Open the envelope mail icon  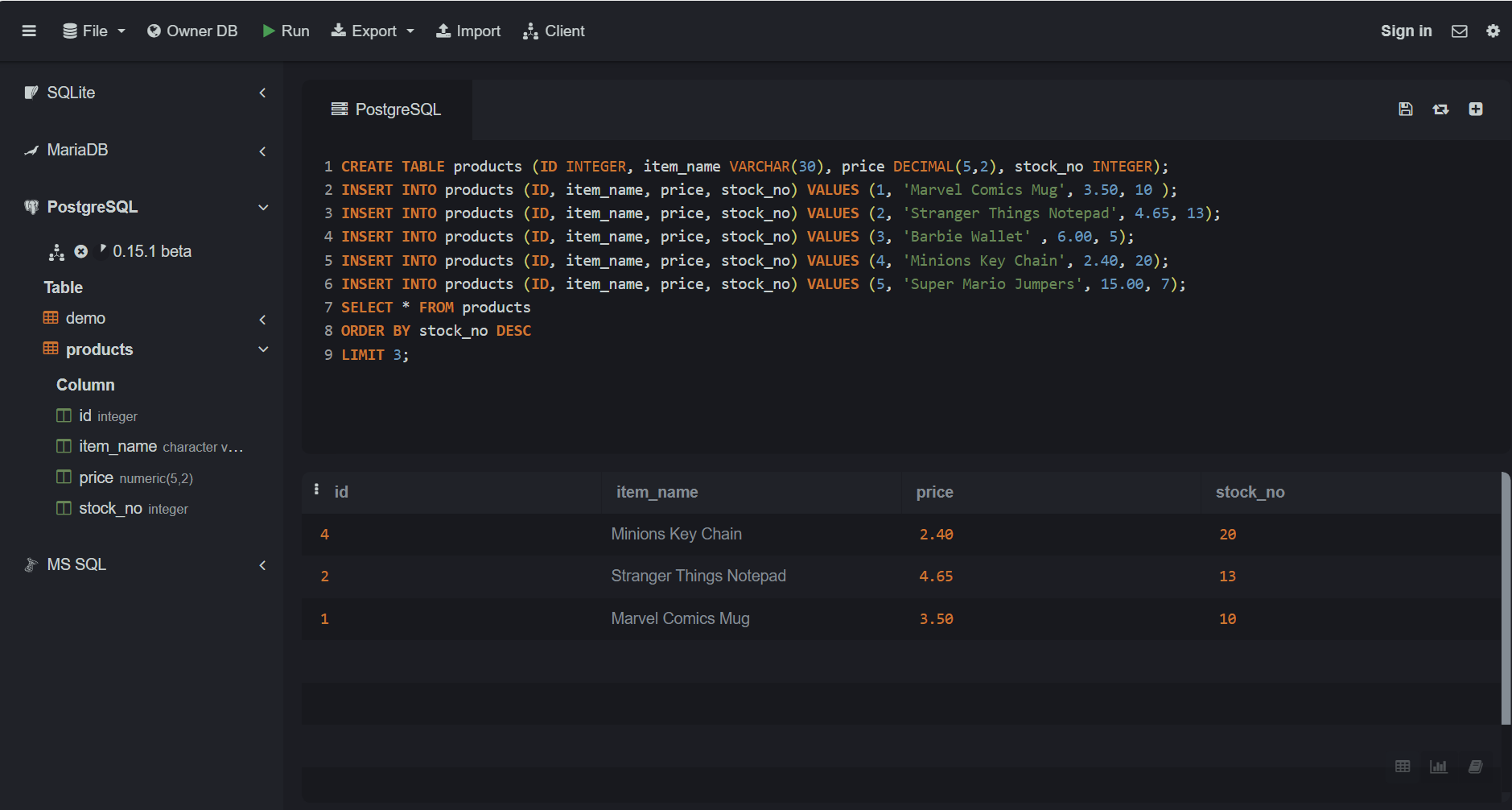tap(1459, 31)
